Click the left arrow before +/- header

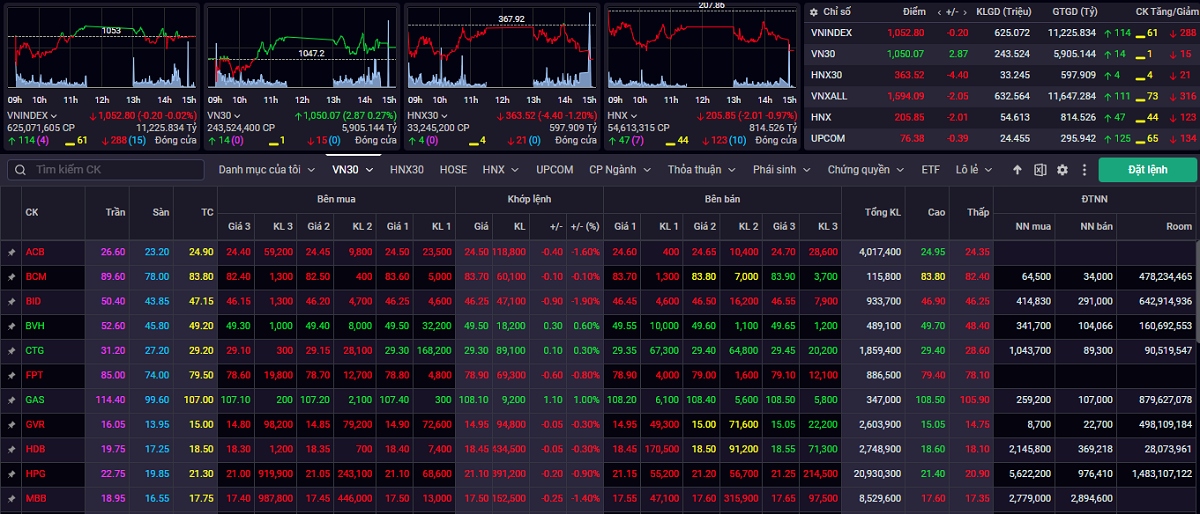941,12
